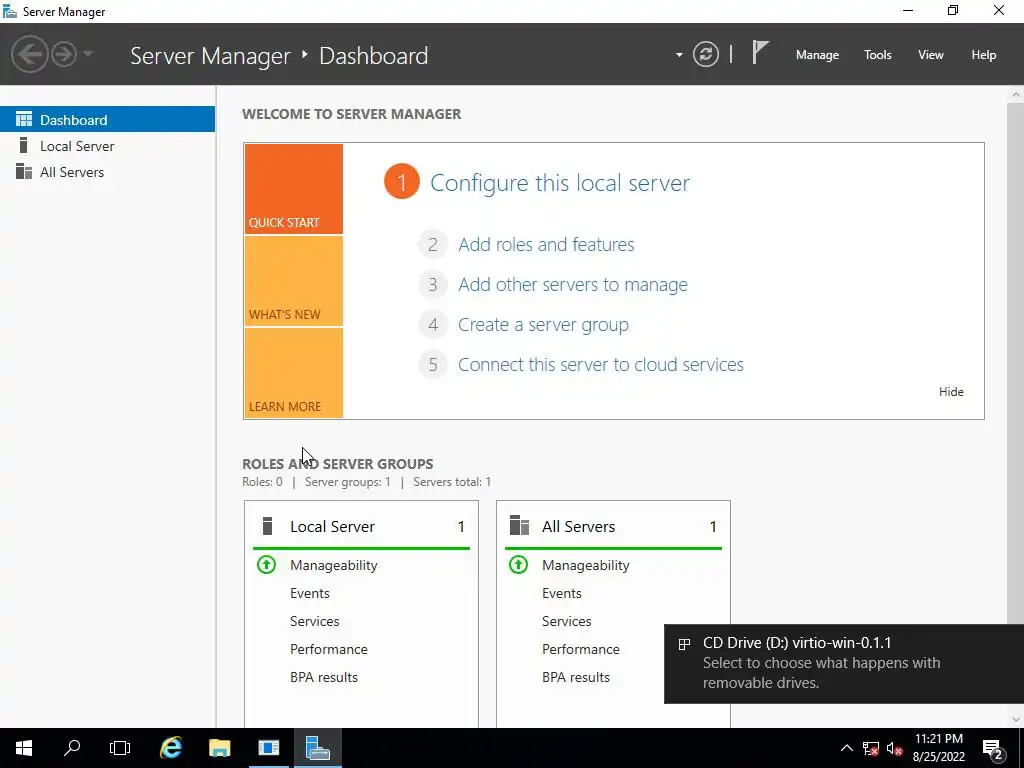Open Events in Local Server tile
Screen dimensions: 1024x768
(310, 594)
